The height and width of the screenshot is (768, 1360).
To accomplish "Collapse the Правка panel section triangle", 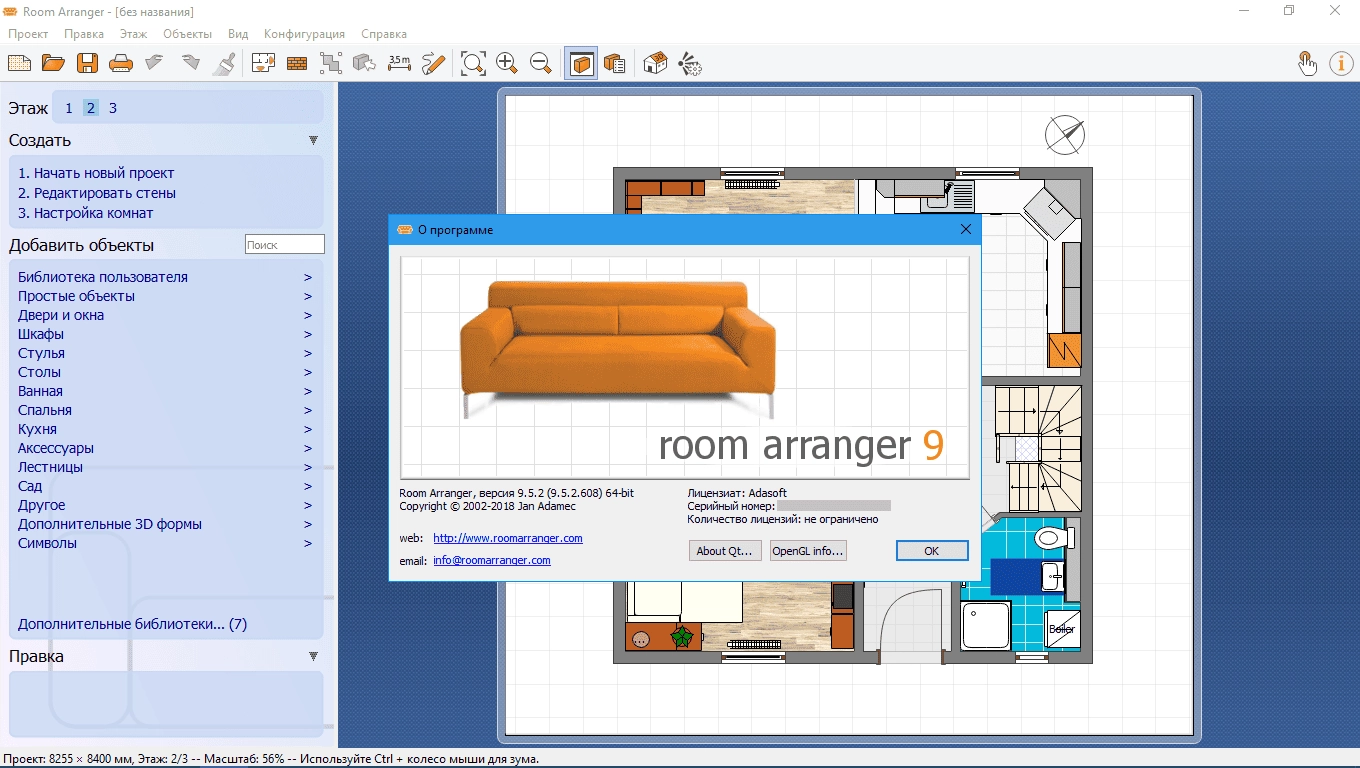I will coord(313,657).
